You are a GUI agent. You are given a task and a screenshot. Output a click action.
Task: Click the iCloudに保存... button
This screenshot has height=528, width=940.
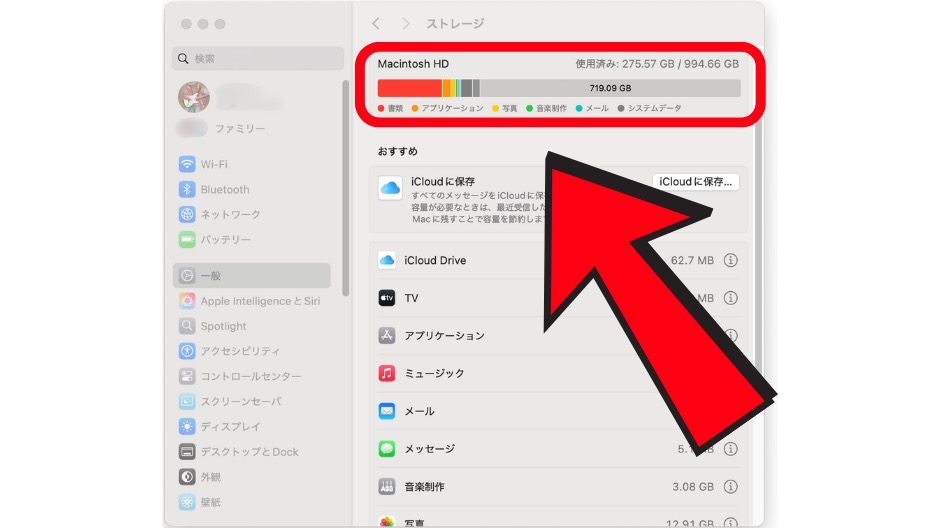coord(695,182)
